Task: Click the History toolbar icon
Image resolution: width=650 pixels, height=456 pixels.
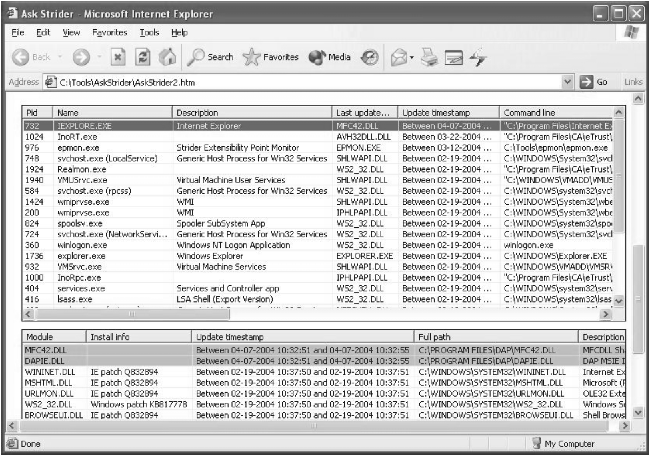Action: 369,57
